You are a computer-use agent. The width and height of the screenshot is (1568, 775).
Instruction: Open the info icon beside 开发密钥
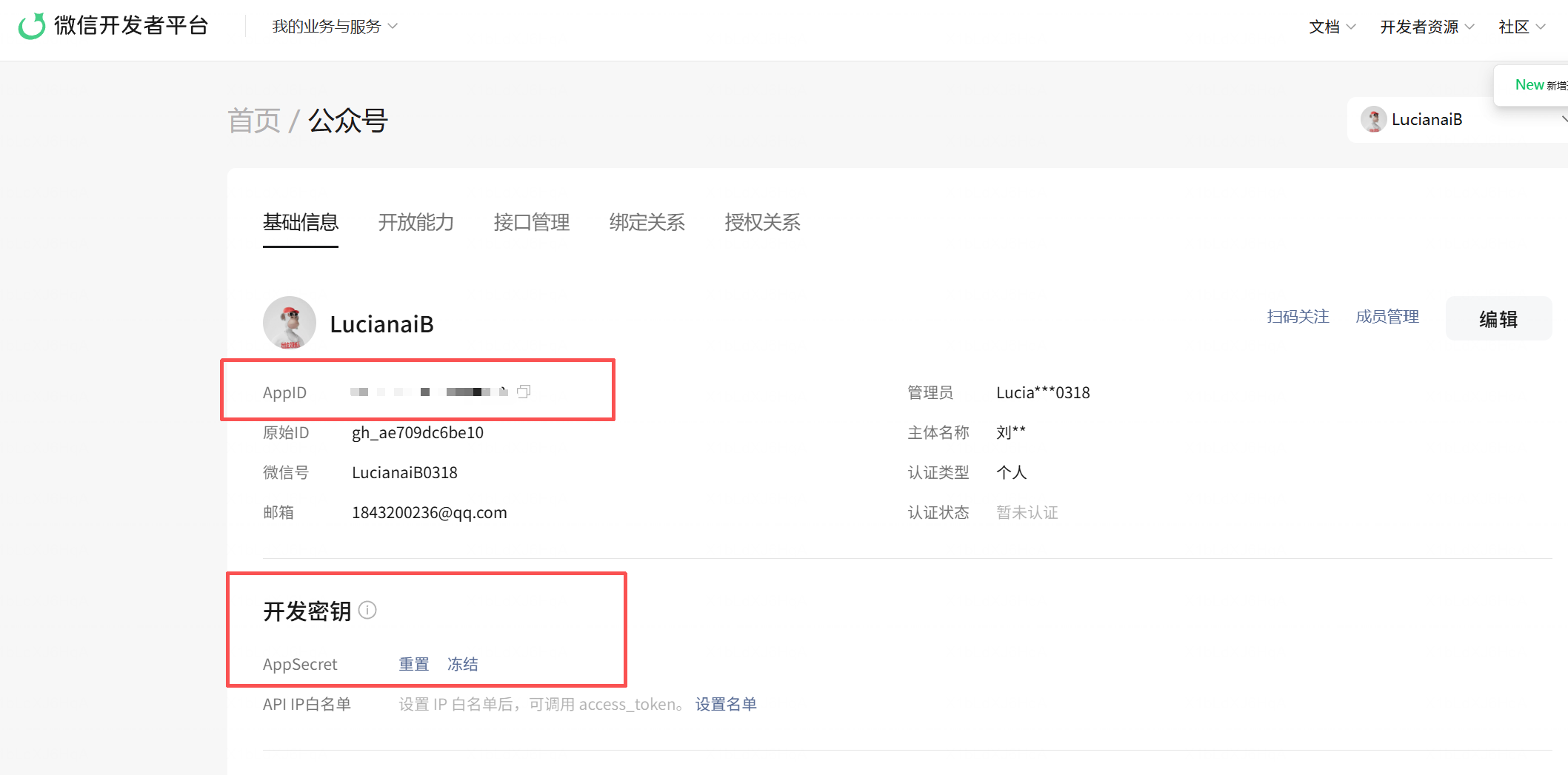point(367,610)
